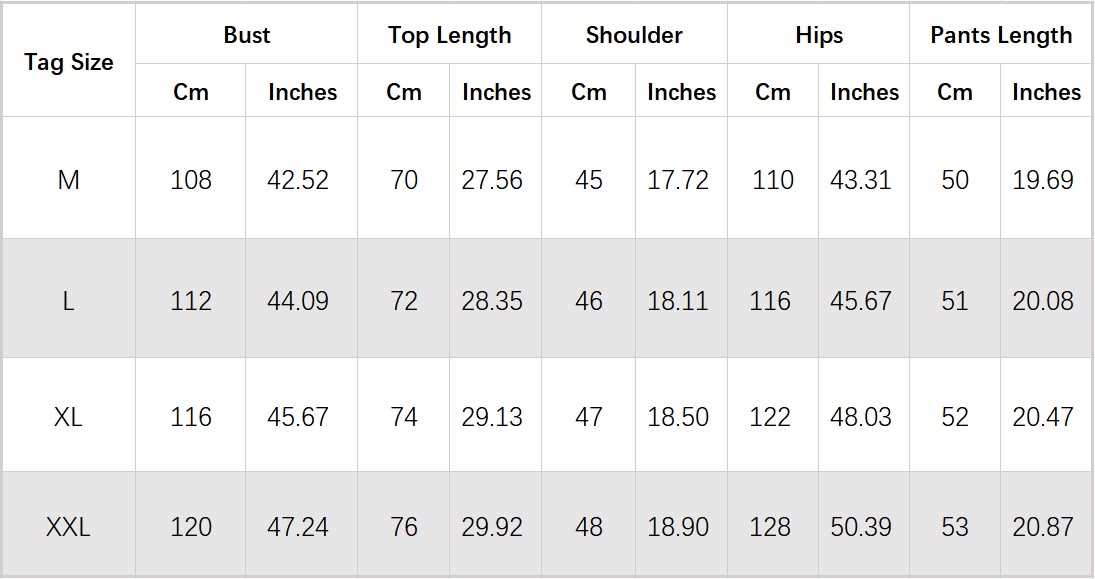The image size is (1095, 579).
Task: Click the 29.13 top length value
Action: point(492,417)
